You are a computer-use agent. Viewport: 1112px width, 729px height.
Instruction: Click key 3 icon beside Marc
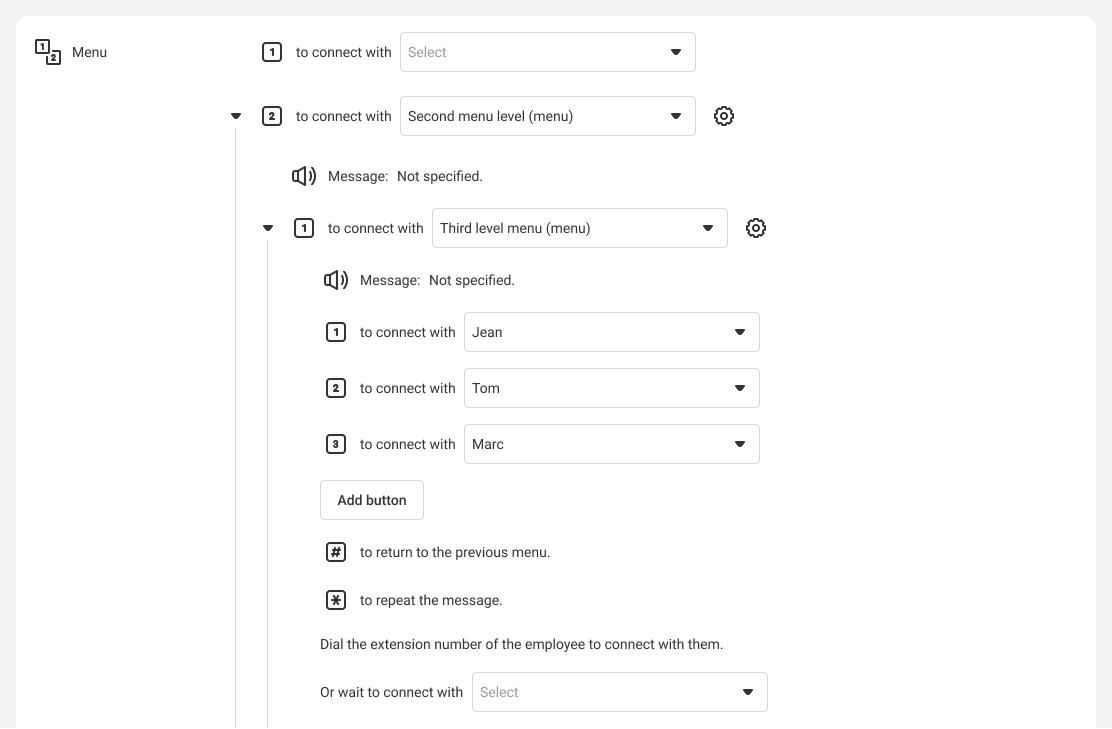click(336, 444)
